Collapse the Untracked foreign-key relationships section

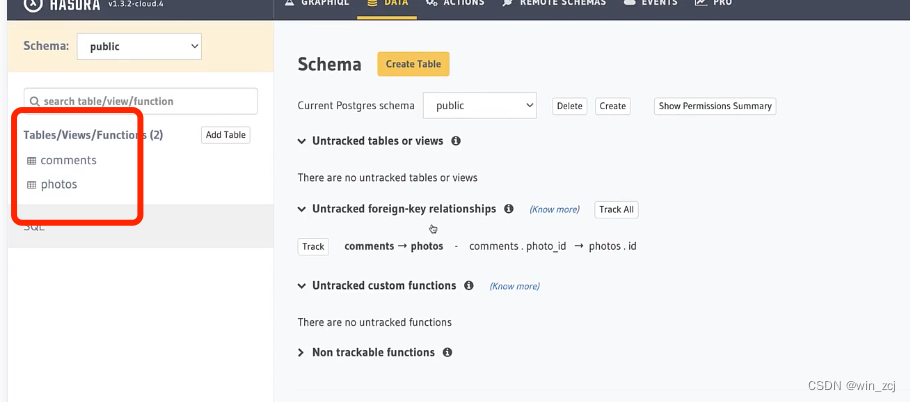click(x=302, y=209)
